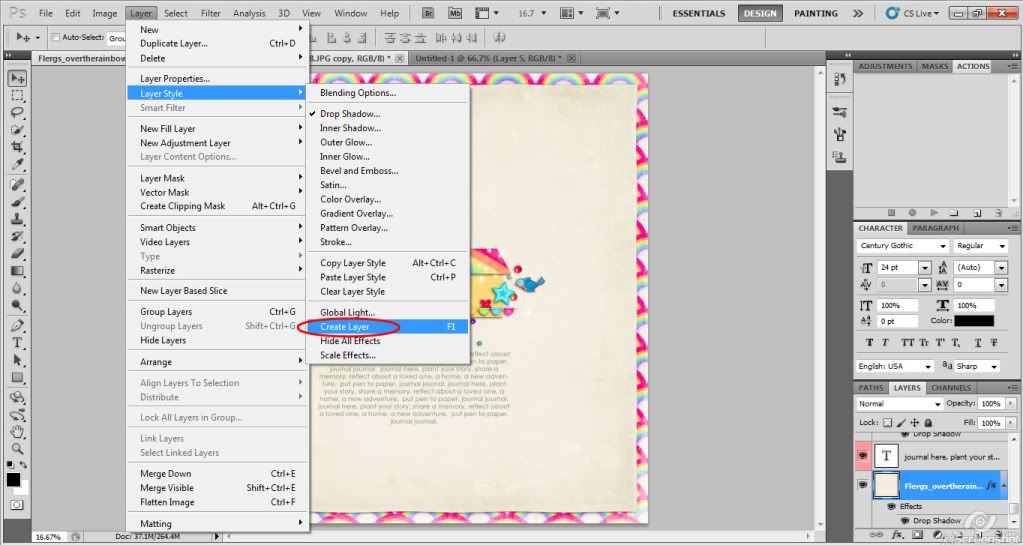
Task: Pick the Crop tool
Action: tap(18, 146)
